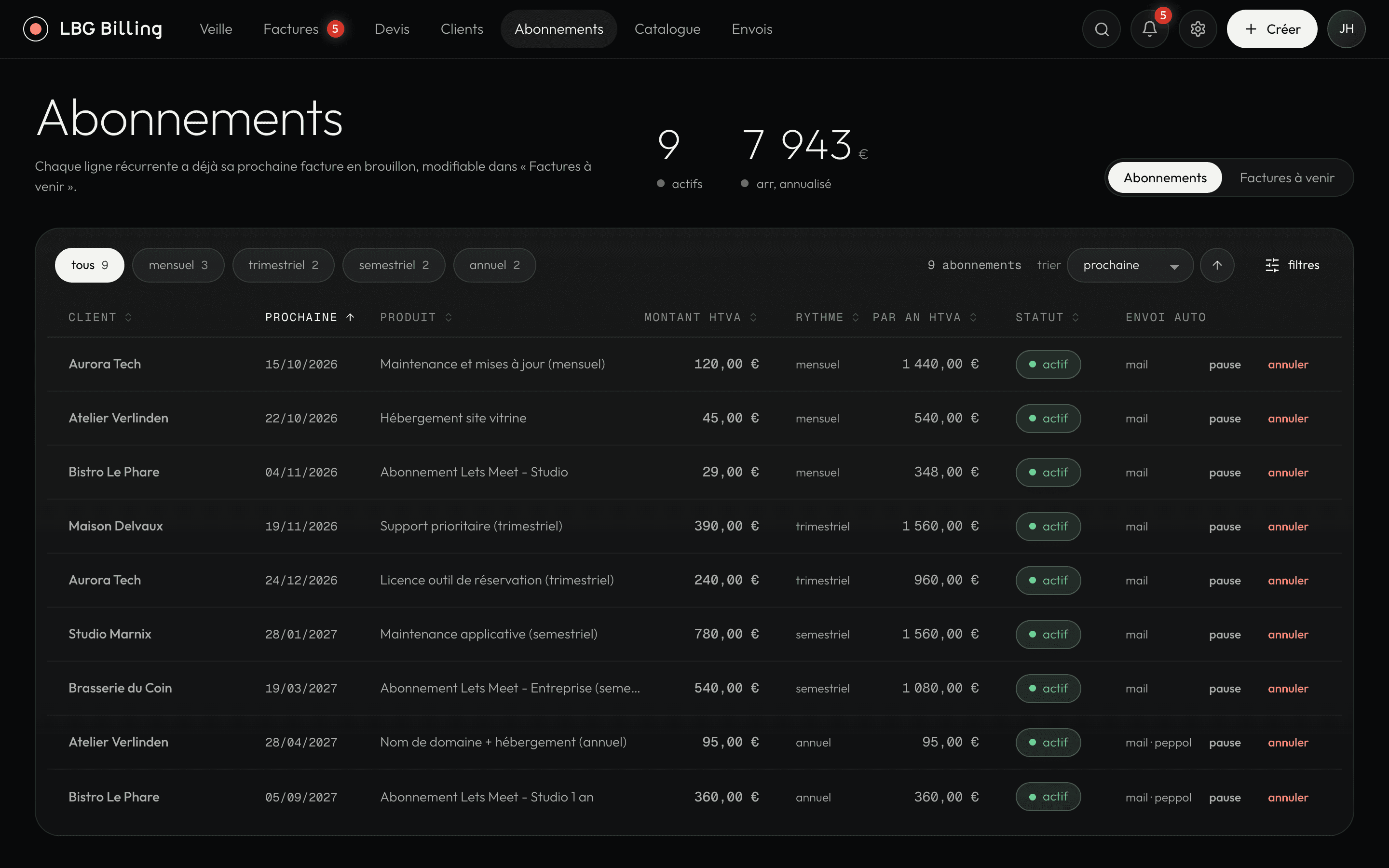Viewport: 1389px width, 868px height.
Task: Open Atelier Verlinden Hébergement site vitrine row
Action: [x=694, y=418]
